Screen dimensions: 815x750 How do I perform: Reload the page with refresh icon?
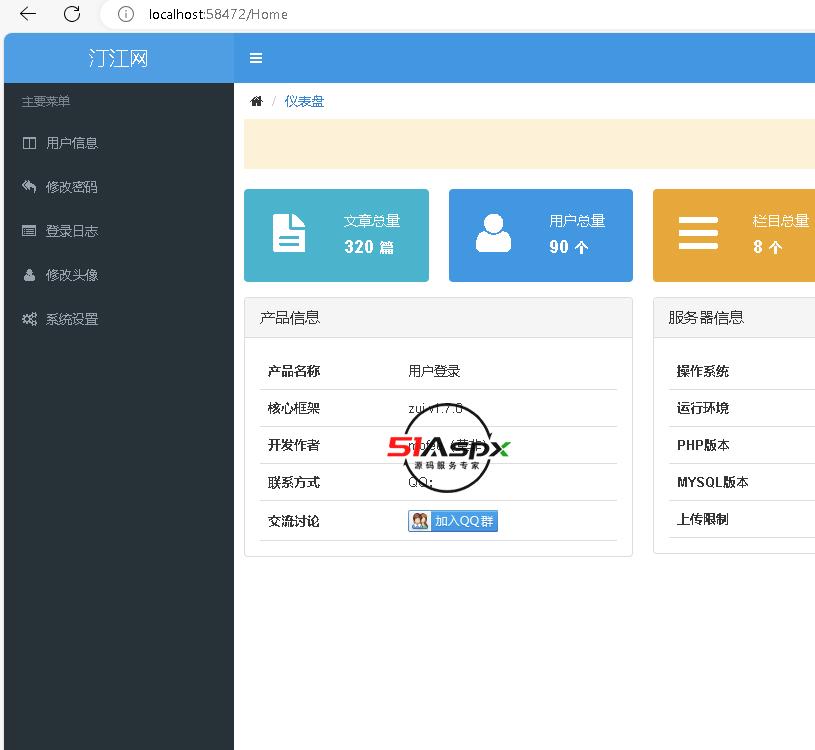pyautogui.click(x=72, y=14)
